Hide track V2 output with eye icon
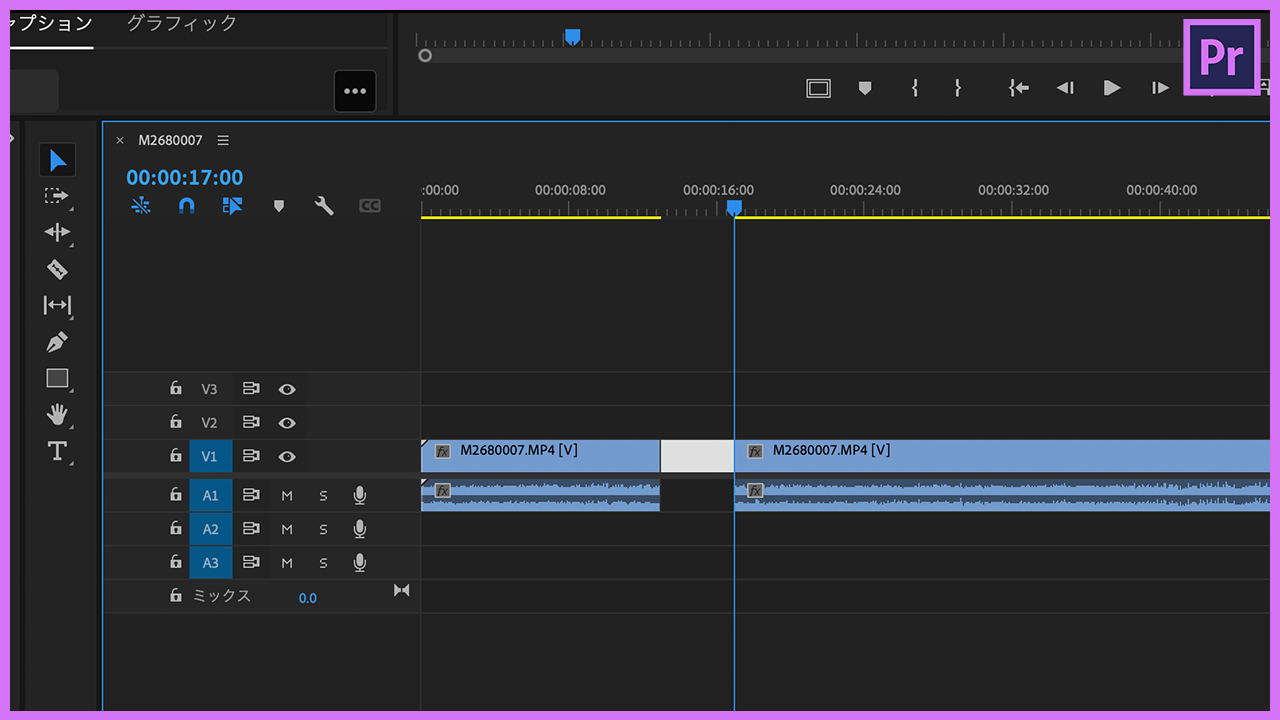The image size is (1280, 720). pos(287,423)
